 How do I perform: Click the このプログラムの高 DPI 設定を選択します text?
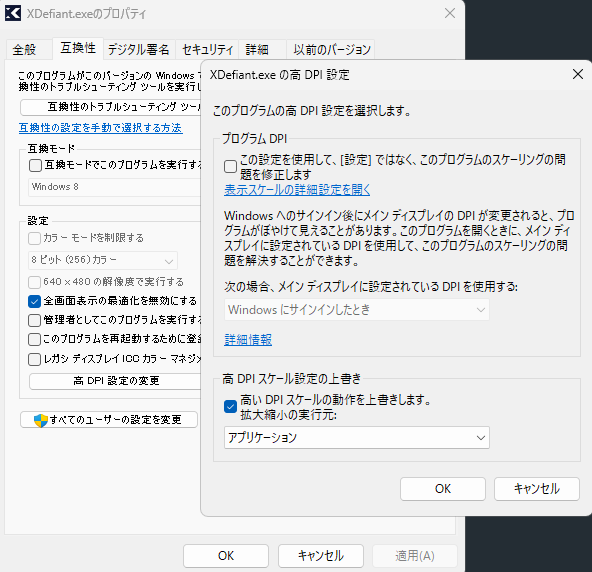coord(312,111)
